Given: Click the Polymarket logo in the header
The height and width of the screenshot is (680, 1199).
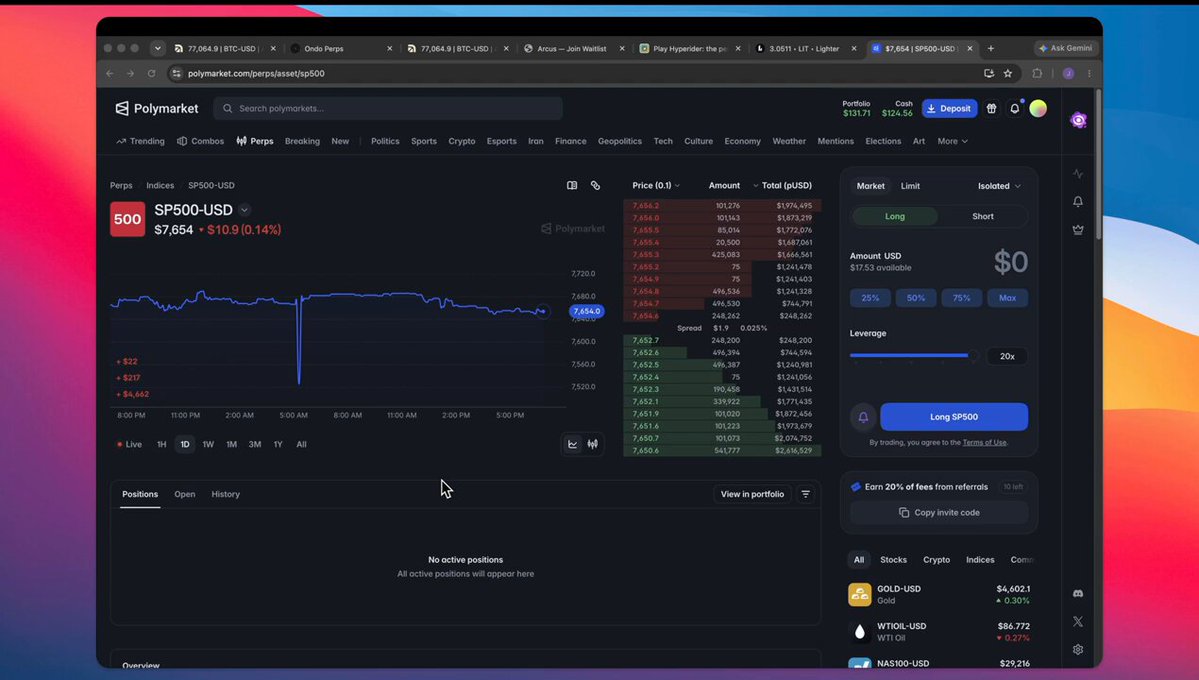Looking at the screenshot, I should pyautogui.click(x=157, y=109).
